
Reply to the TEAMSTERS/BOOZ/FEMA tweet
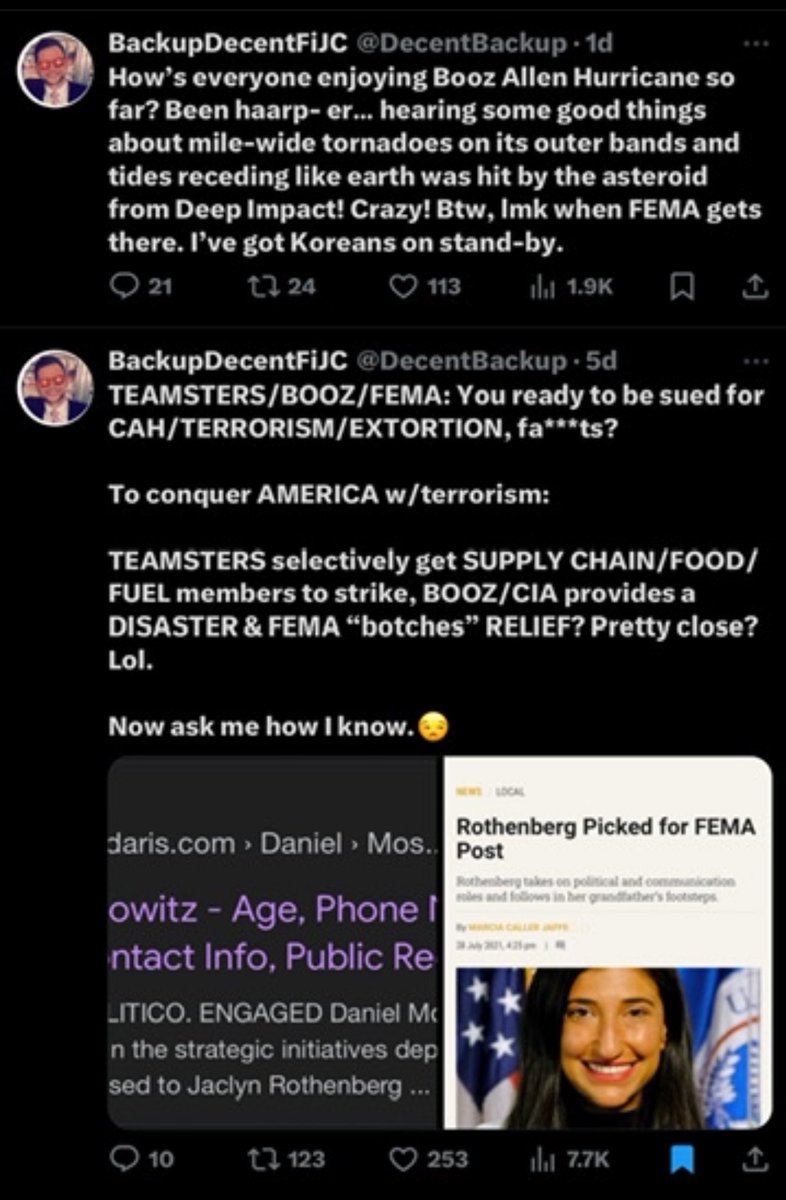click(x=123, y=1159)
